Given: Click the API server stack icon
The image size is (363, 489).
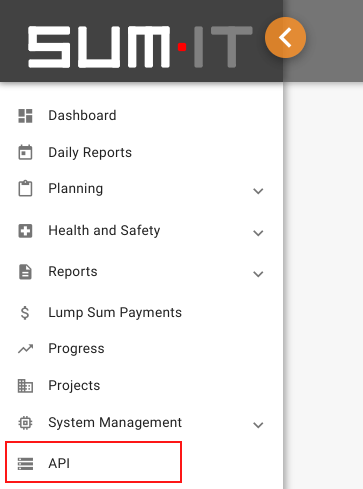Looking at the screenshot, I should (25, 464).
